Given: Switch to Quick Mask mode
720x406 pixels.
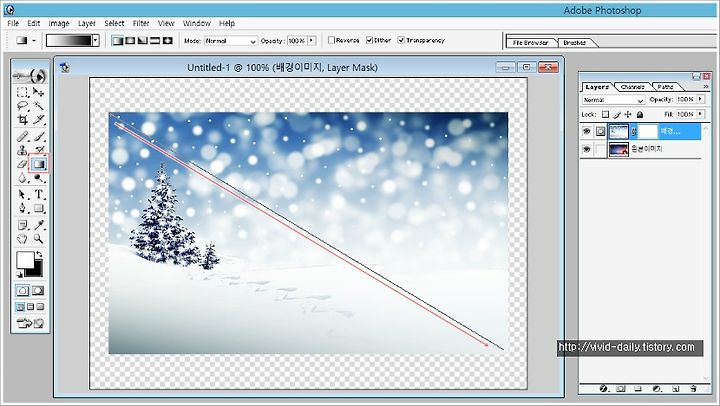Looking at the screenshot, I should pos(38,291).
